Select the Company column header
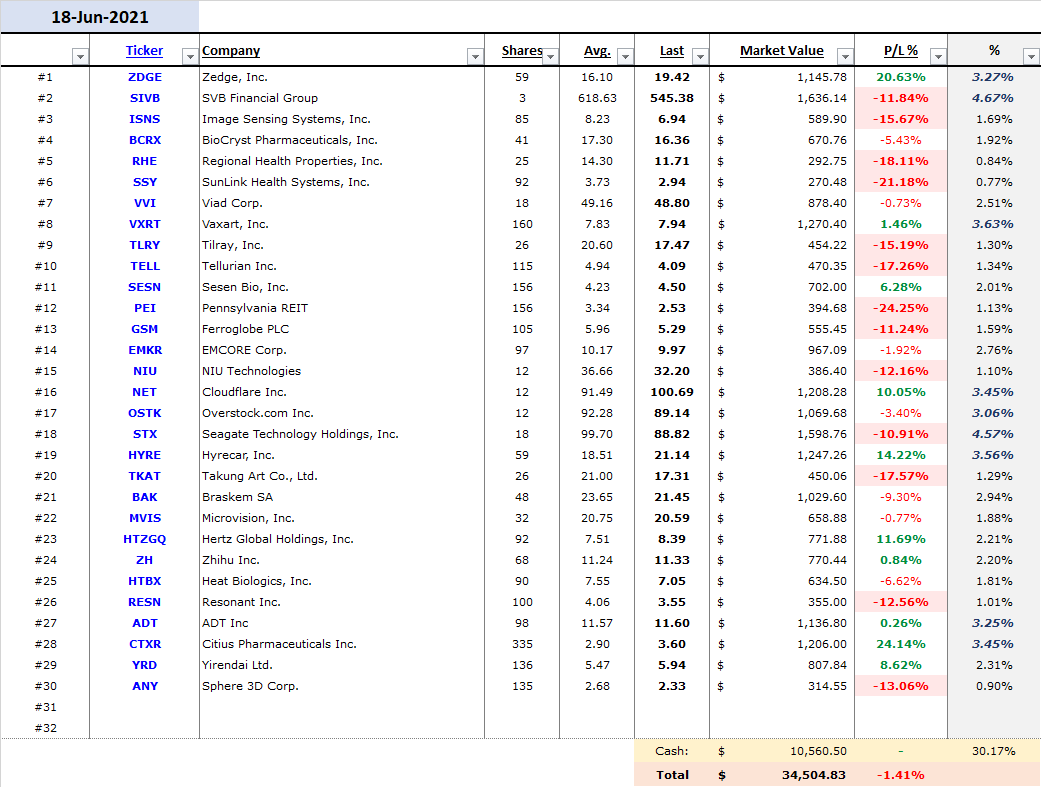The height and width of the screenshot is (787, 1041). point(231,50)
